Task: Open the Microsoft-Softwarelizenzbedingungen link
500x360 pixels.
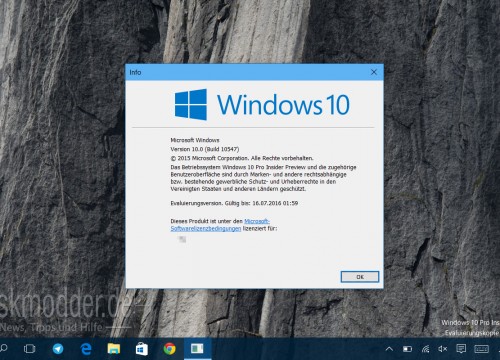Action: [220, 225]
